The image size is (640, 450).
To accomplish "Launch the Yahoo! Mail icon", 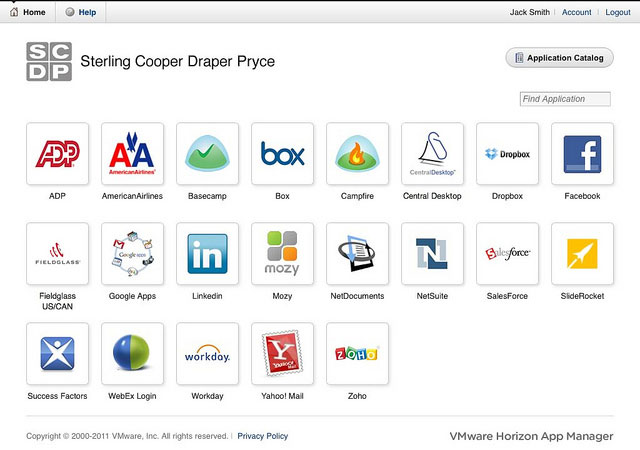I will [x=282, y=354].
